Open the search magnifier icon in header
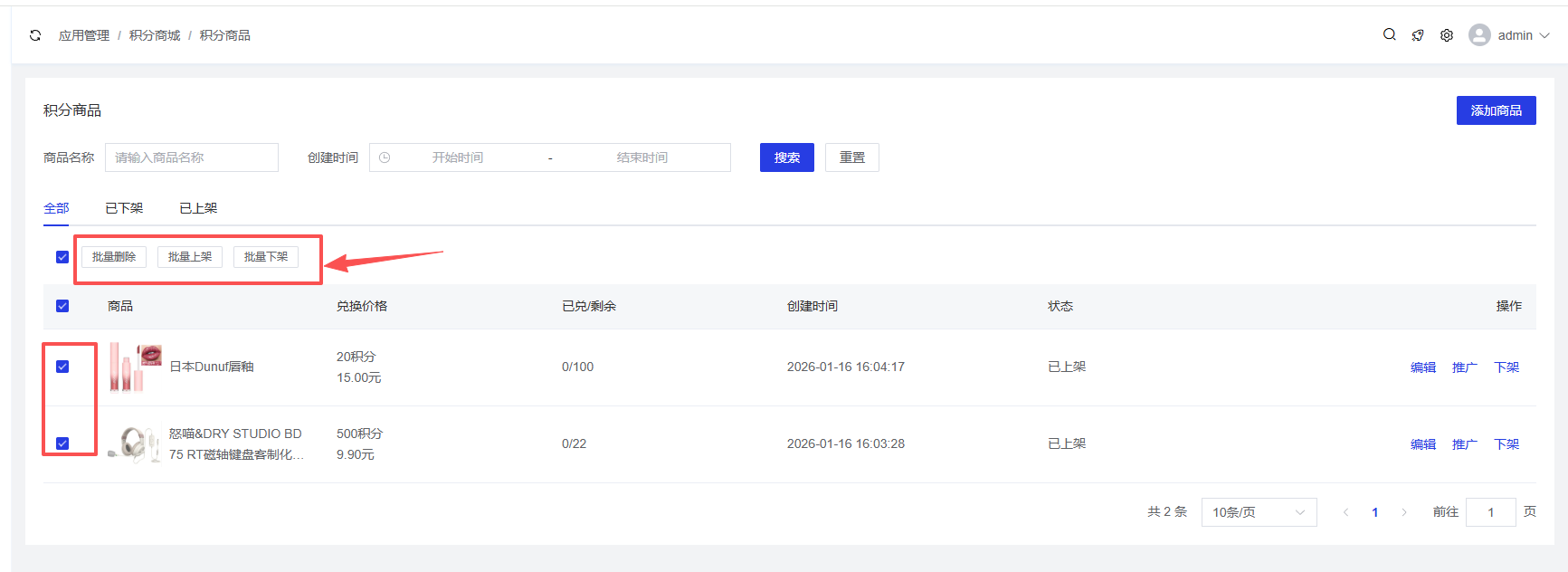 1389,34
